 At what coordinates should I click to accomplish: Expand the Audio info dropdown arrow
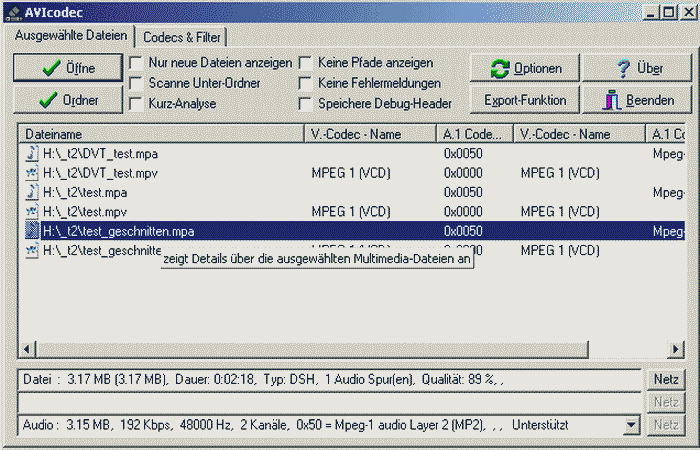(x=629, y=425)
